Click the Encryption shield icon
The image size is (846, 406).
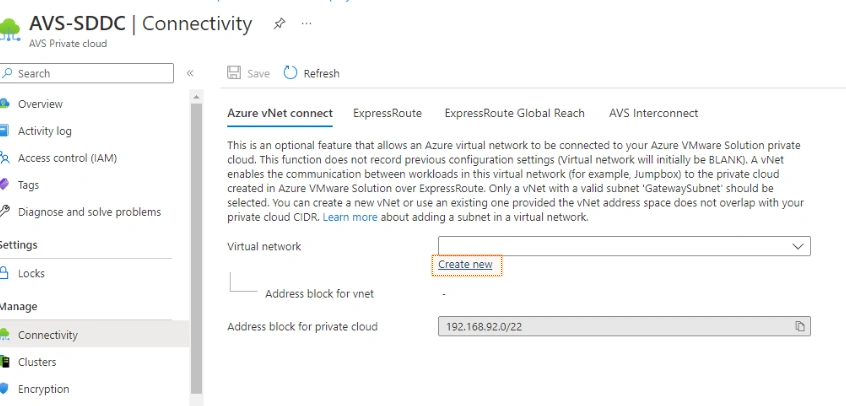coord(4,389)
